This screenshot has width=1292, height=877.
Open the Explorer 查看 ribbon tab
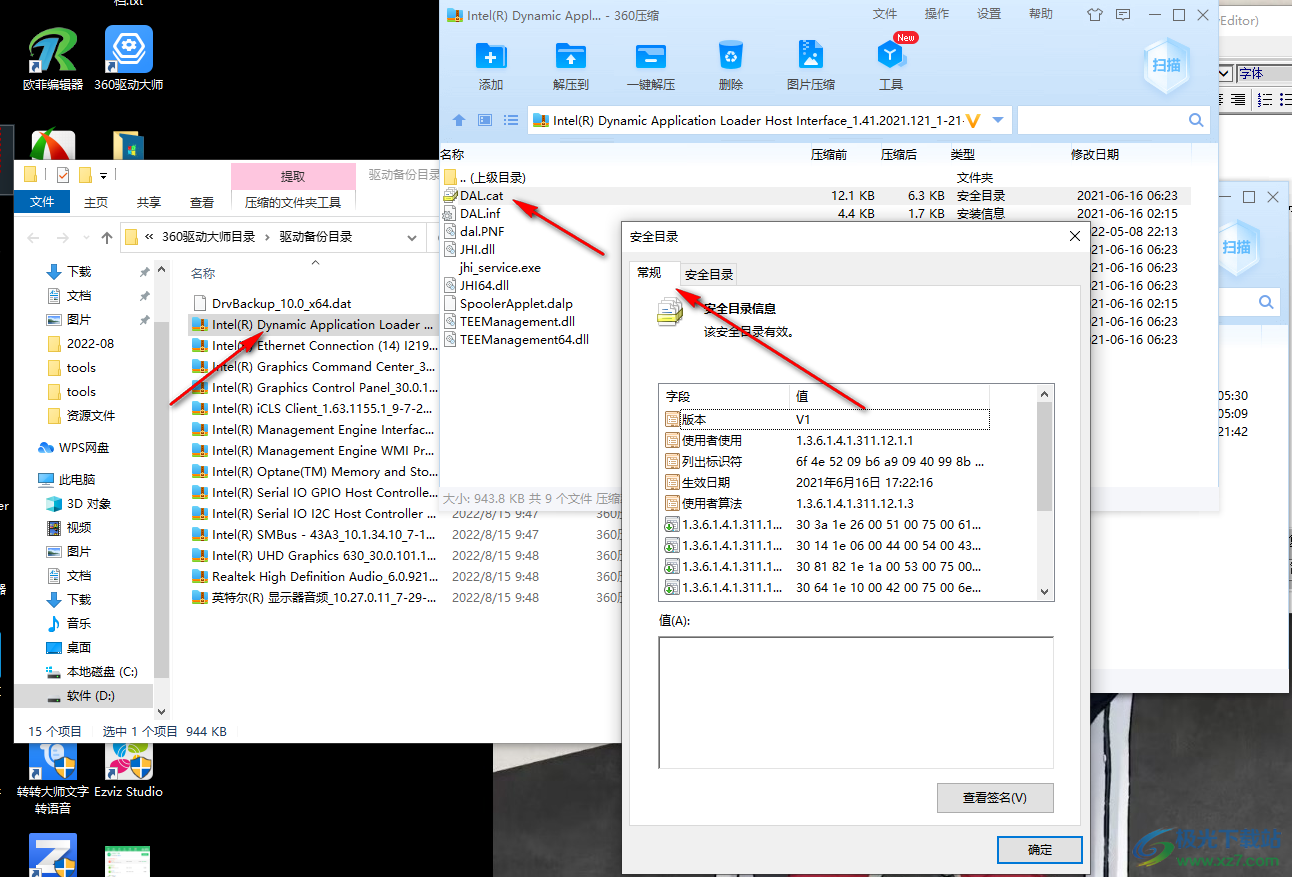(202, 202)
